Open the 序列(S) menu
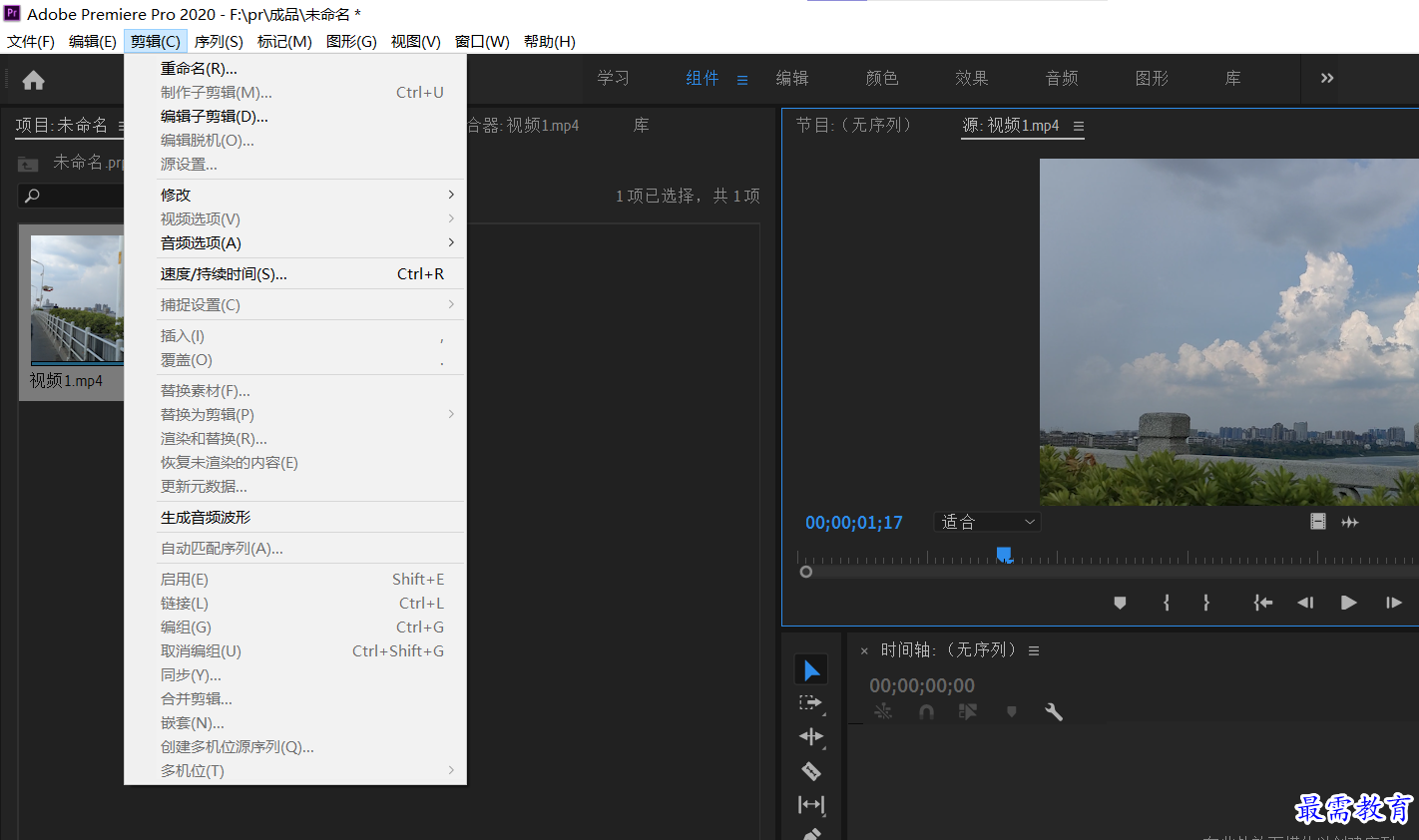 pyautogui.click(x=219, y=42)
